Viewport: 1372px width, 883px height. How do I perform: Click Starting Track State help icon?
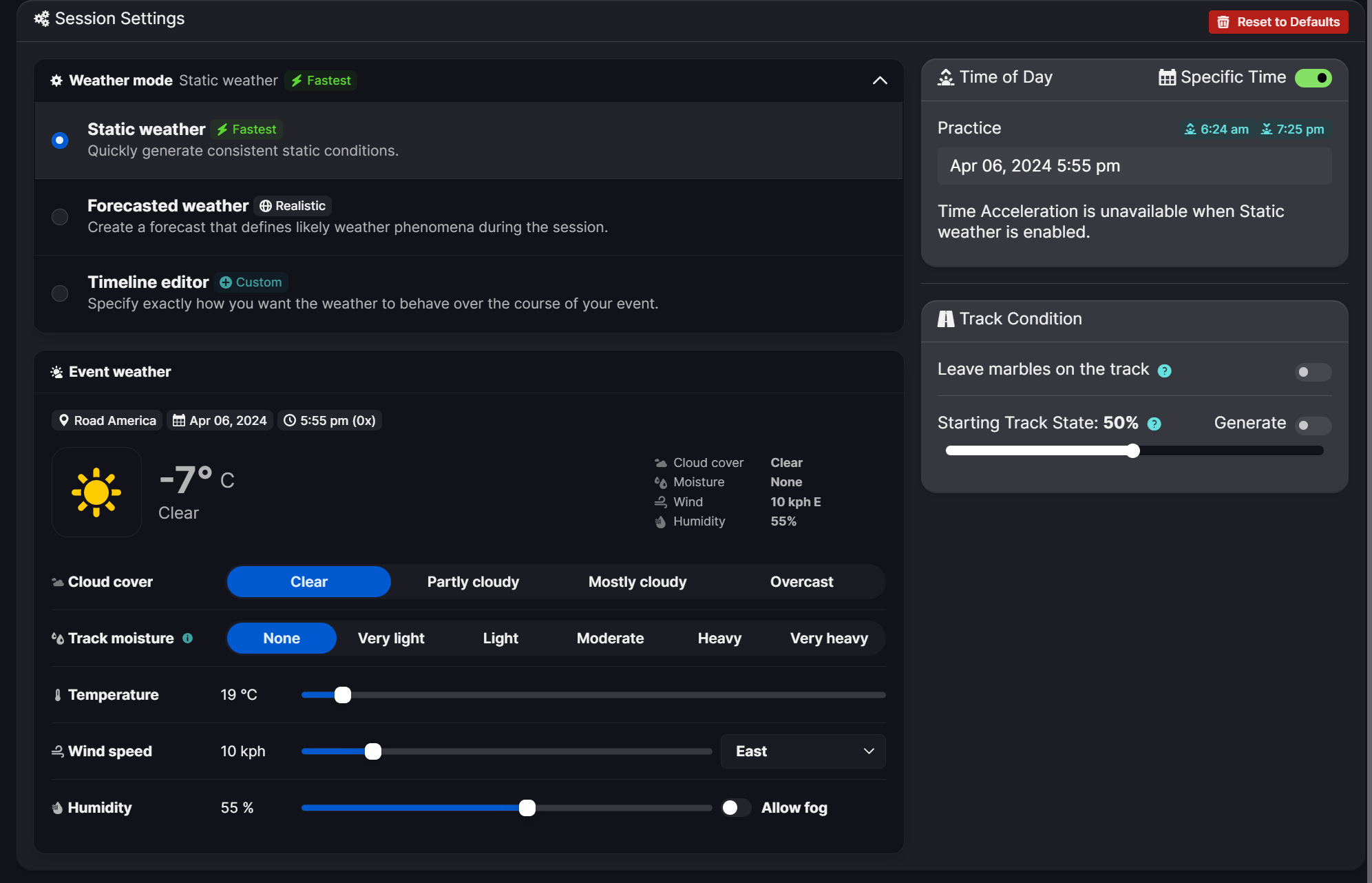1154,424
